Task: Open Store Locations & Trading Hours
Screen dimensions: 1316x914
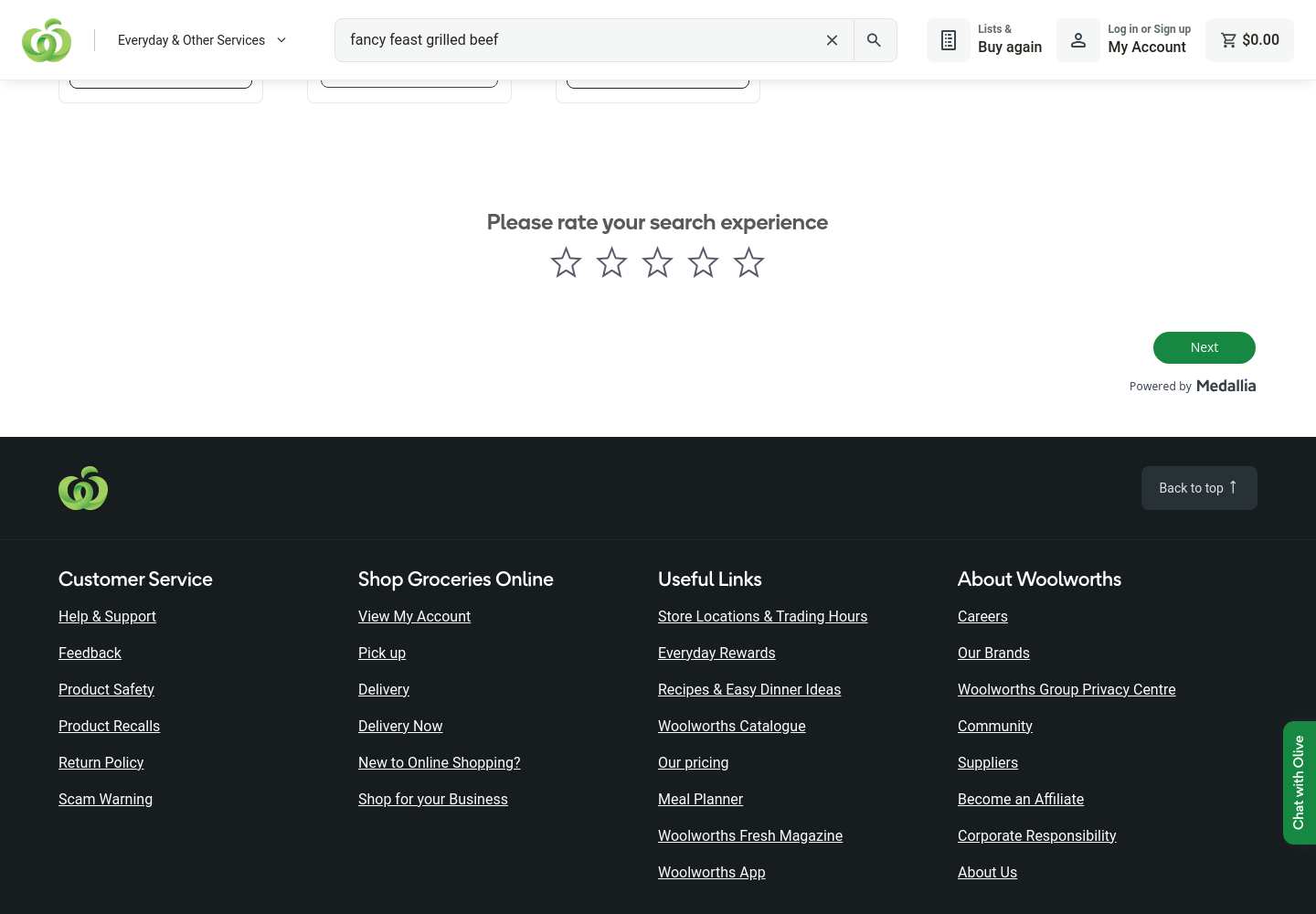Action: click(x=762, y=616)
